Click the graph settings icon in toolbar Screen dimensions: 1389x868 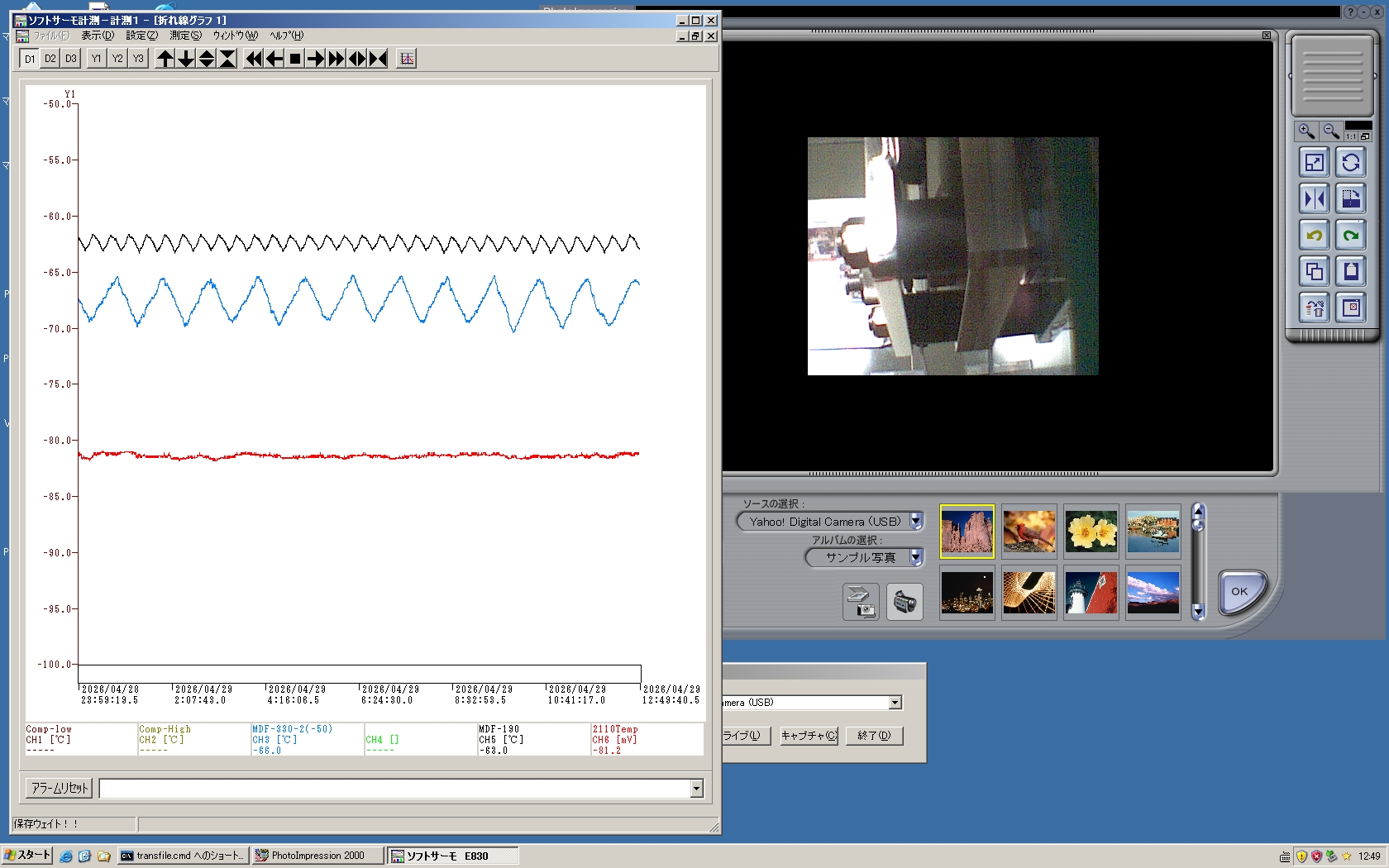pyautogui.click(x=406, y=59)
